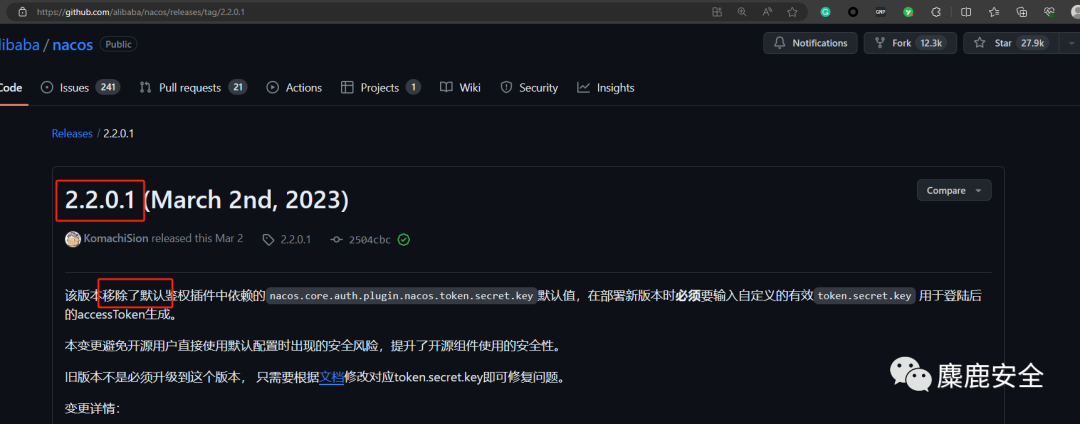This screenshot has width=1080, height=424.
Task: Activate the read aloud icon
Action: [x=767, y=12]
